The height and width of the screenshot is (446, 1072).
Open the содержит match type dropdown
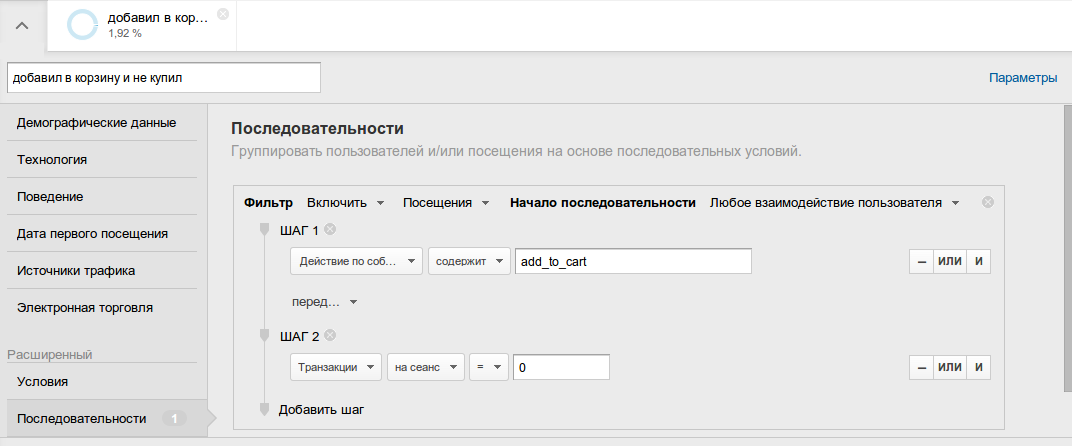(469, 261)
